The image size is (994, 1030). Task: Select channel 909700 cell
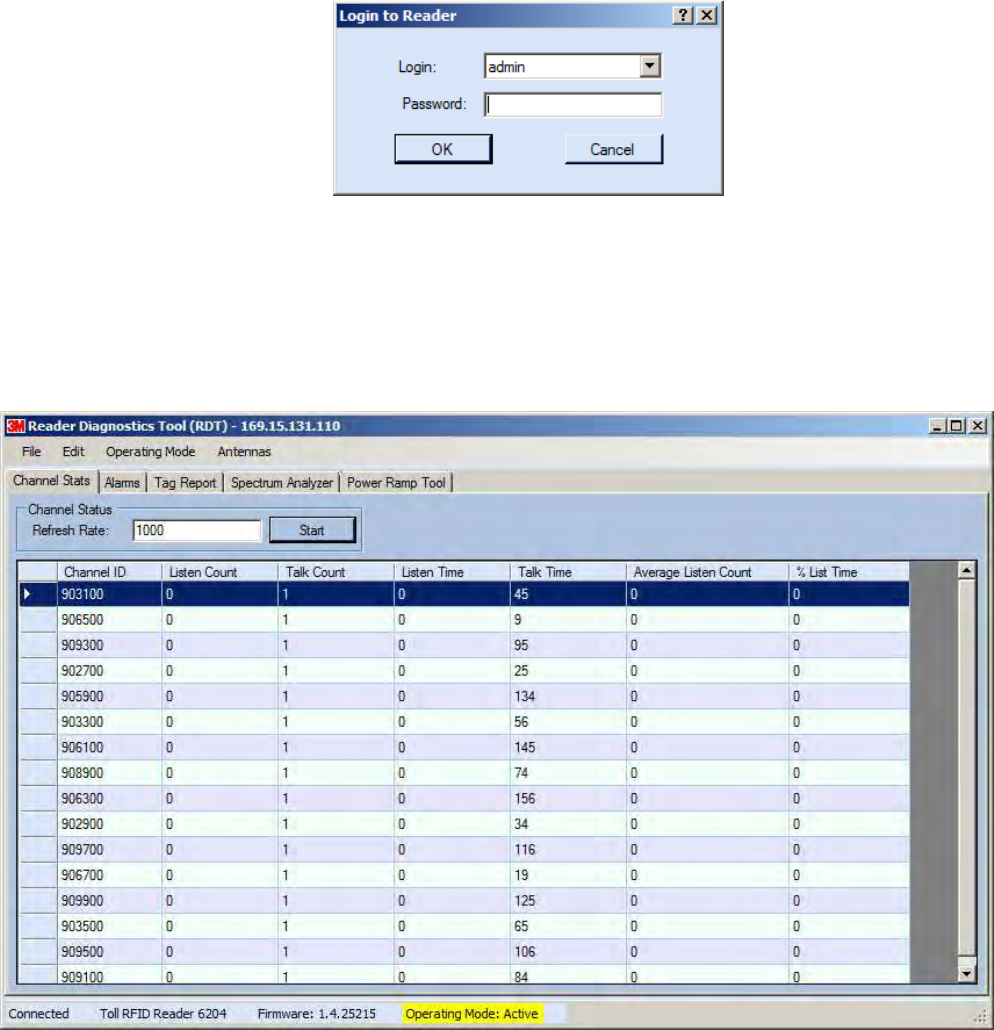coord(109,850)
